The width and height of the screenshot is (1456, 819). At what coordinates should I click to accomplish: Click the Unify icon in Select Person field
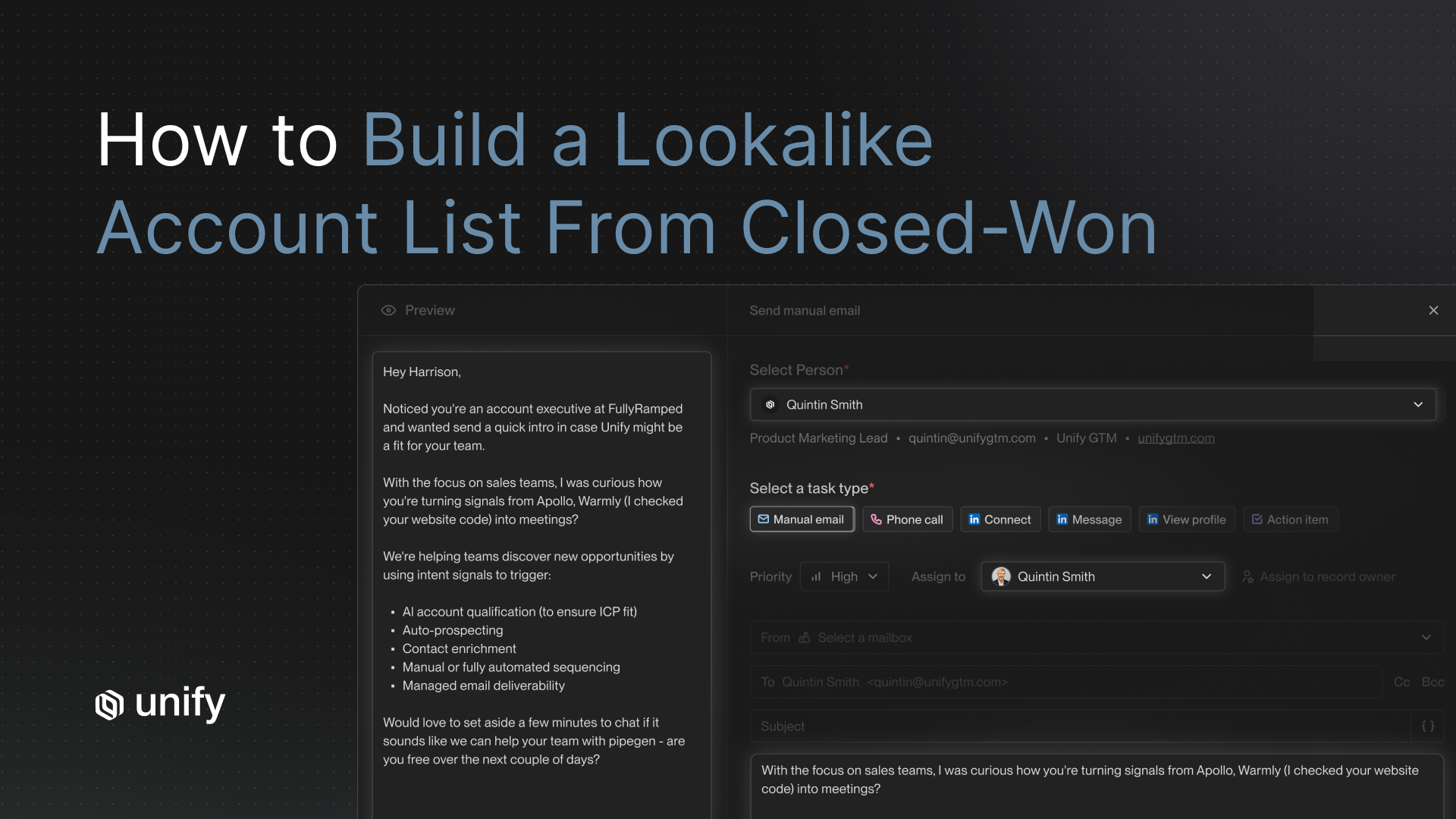[770, 405]
